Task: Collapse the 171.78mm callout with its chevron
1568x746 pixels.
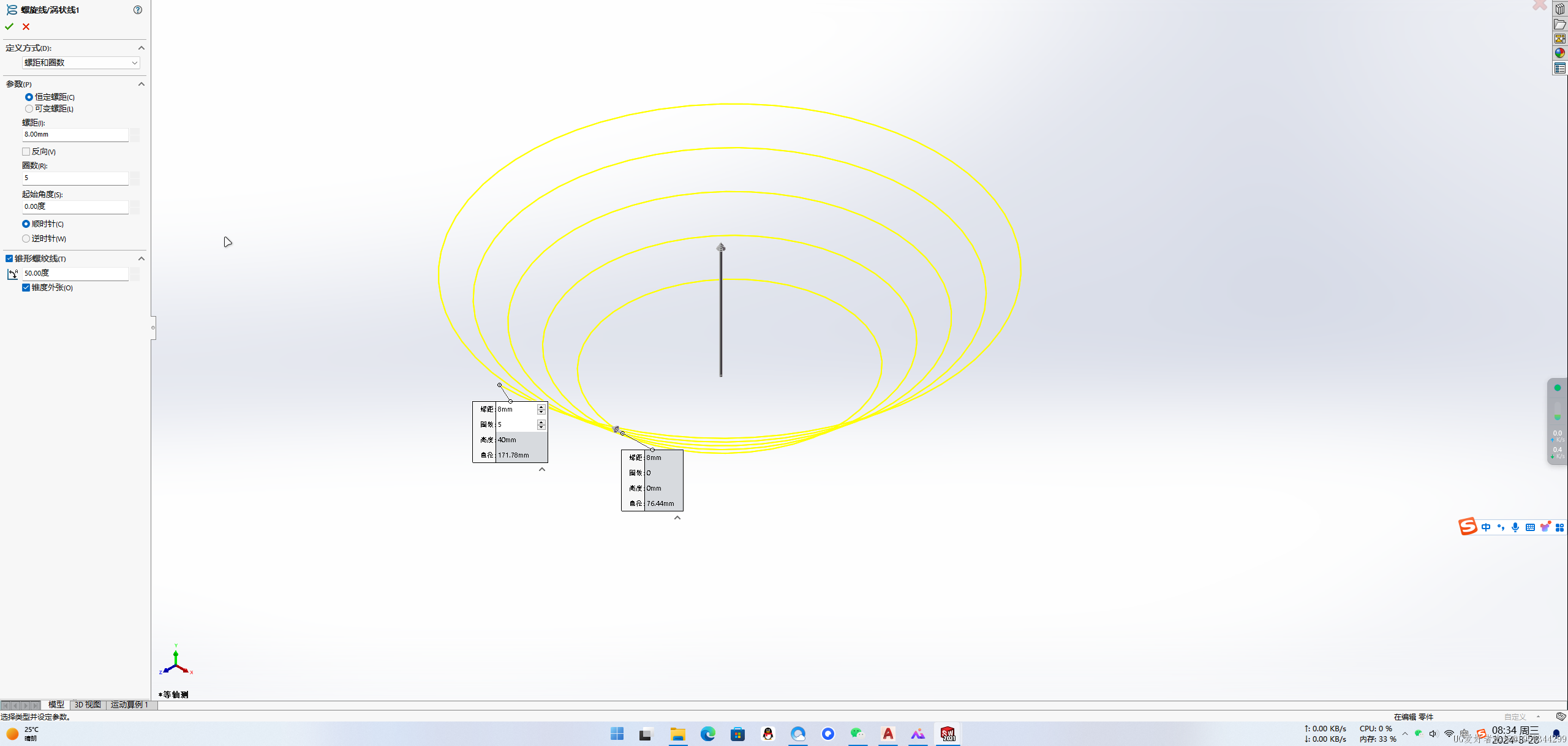Action: 542,469
